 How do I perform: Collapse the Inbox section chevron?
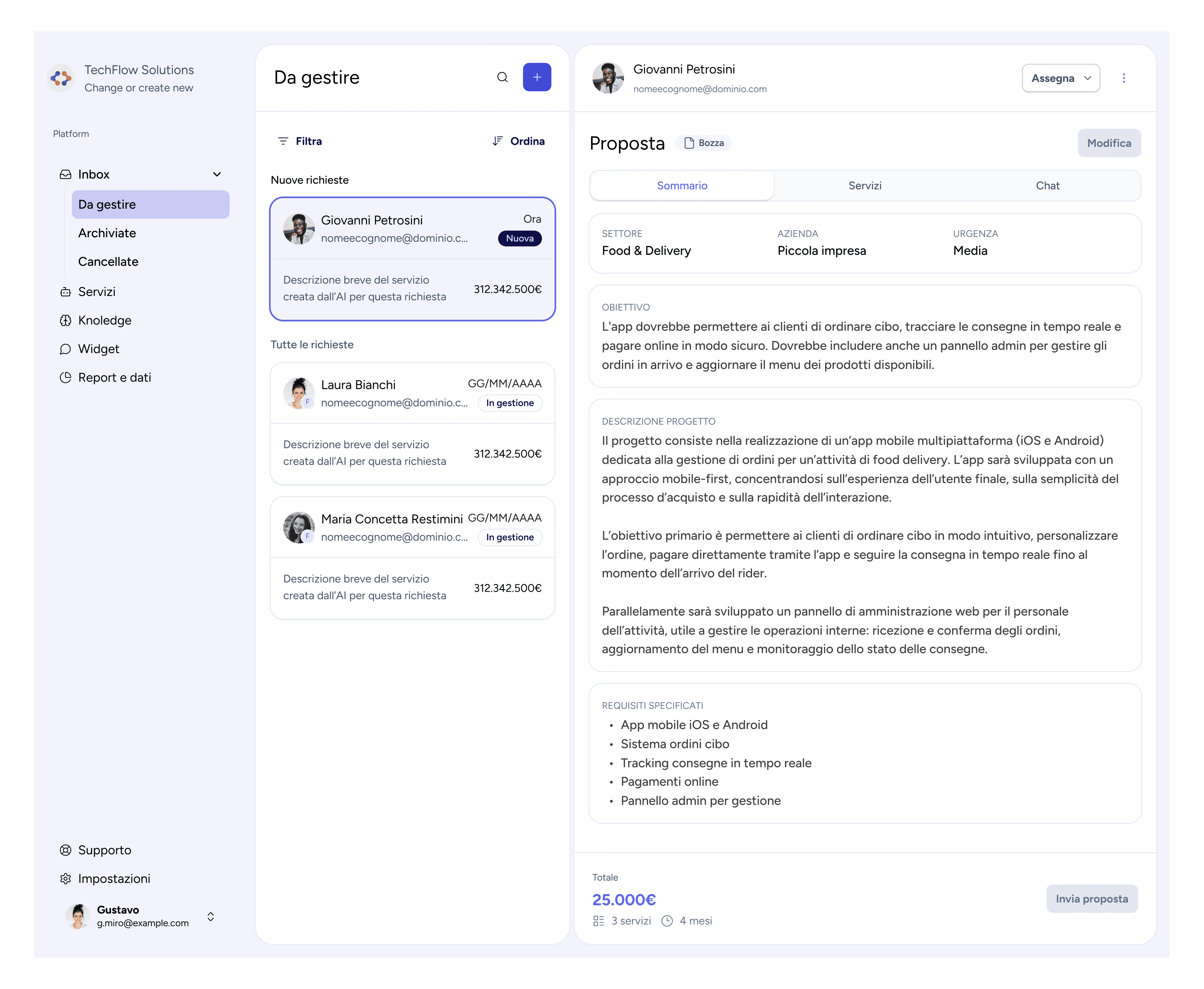pyautogui.click(x=216, y=174)
